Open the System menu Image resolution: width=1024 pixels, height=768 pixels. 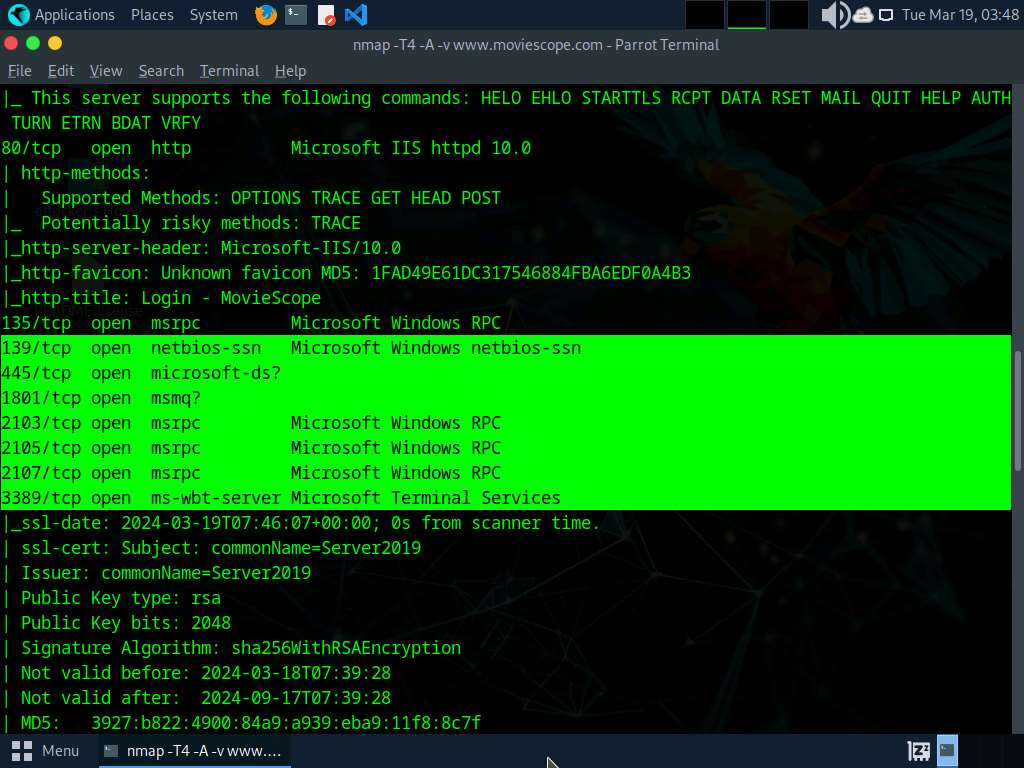tap(213, 15)
